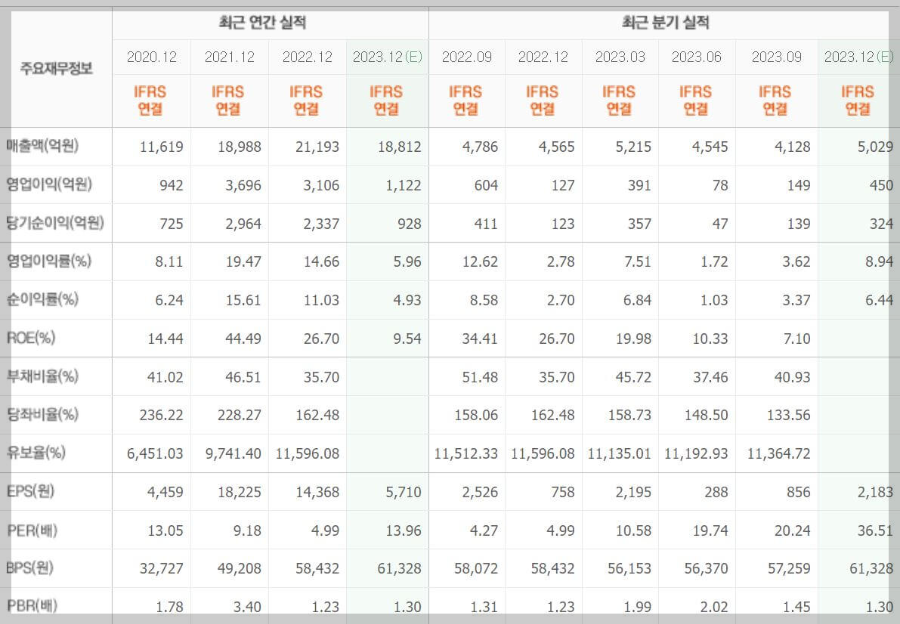Select the estimated sales value 18,812

tap(399, 147)
